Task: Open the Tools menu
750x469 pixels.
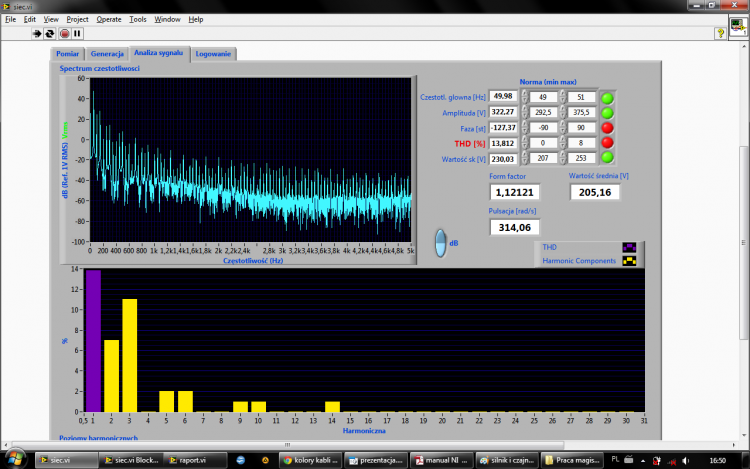Action: pyautogui.click(x=138, y=19)
